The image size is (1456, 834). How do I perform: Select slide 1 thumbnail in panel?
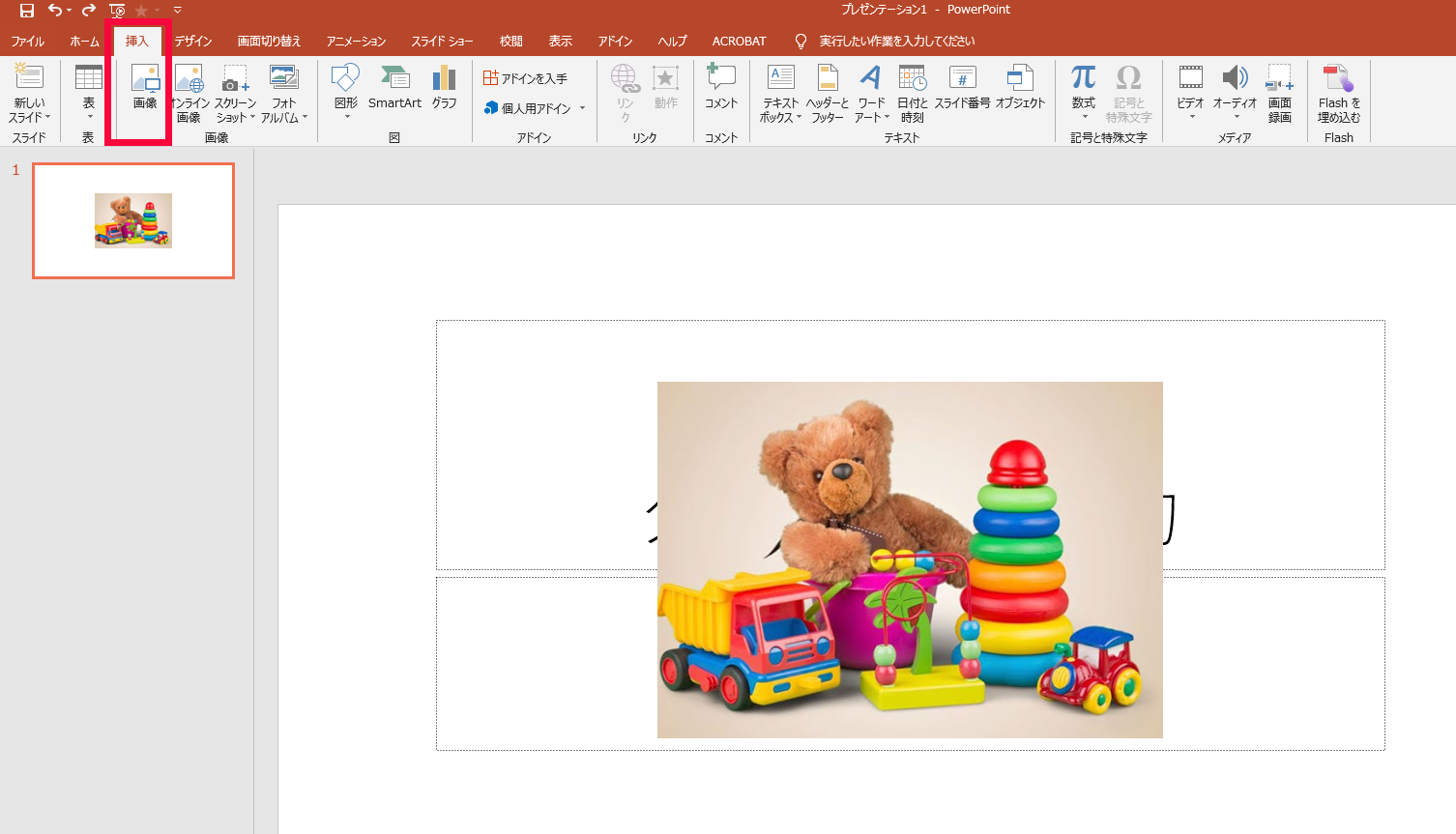133,220
